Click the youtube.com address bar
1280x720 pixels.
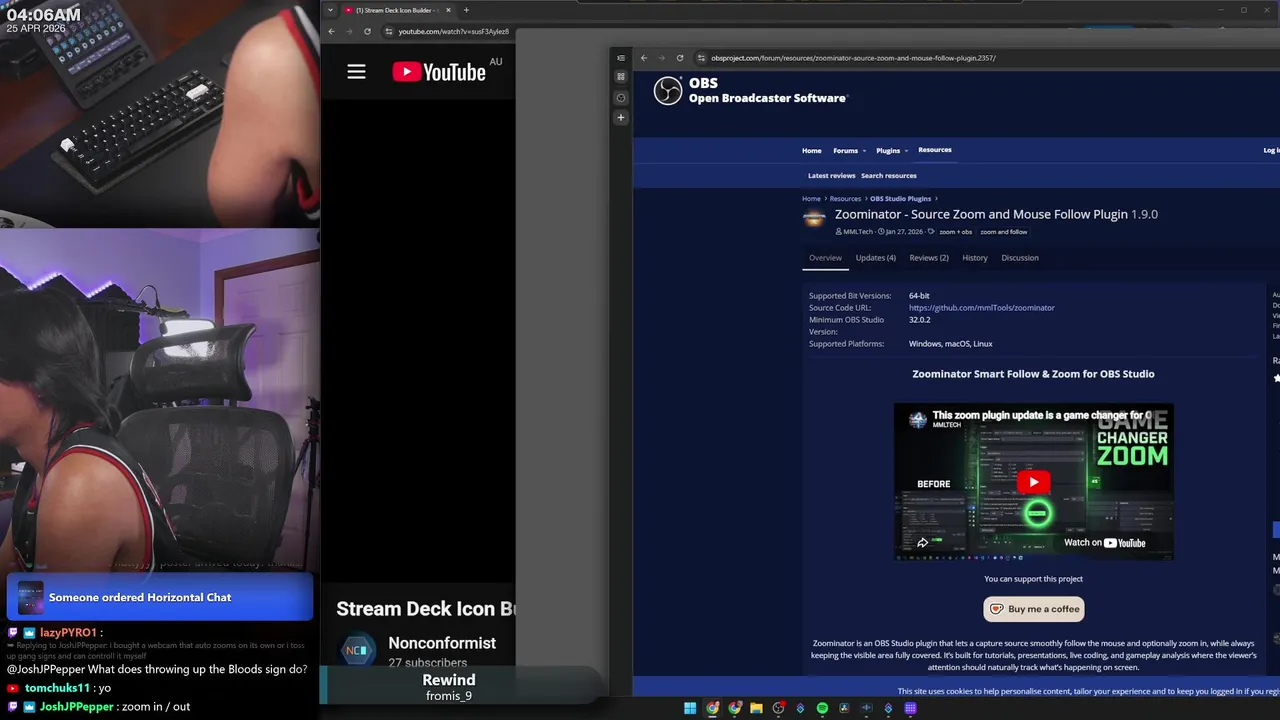[453, 31]
